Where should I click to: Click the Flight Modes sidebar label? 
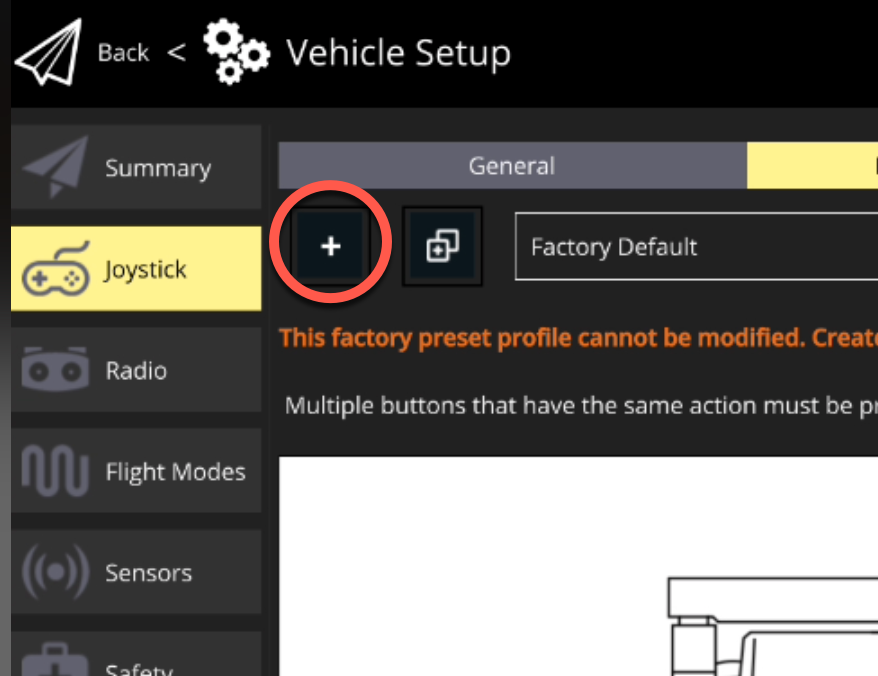tap(175, 472)
